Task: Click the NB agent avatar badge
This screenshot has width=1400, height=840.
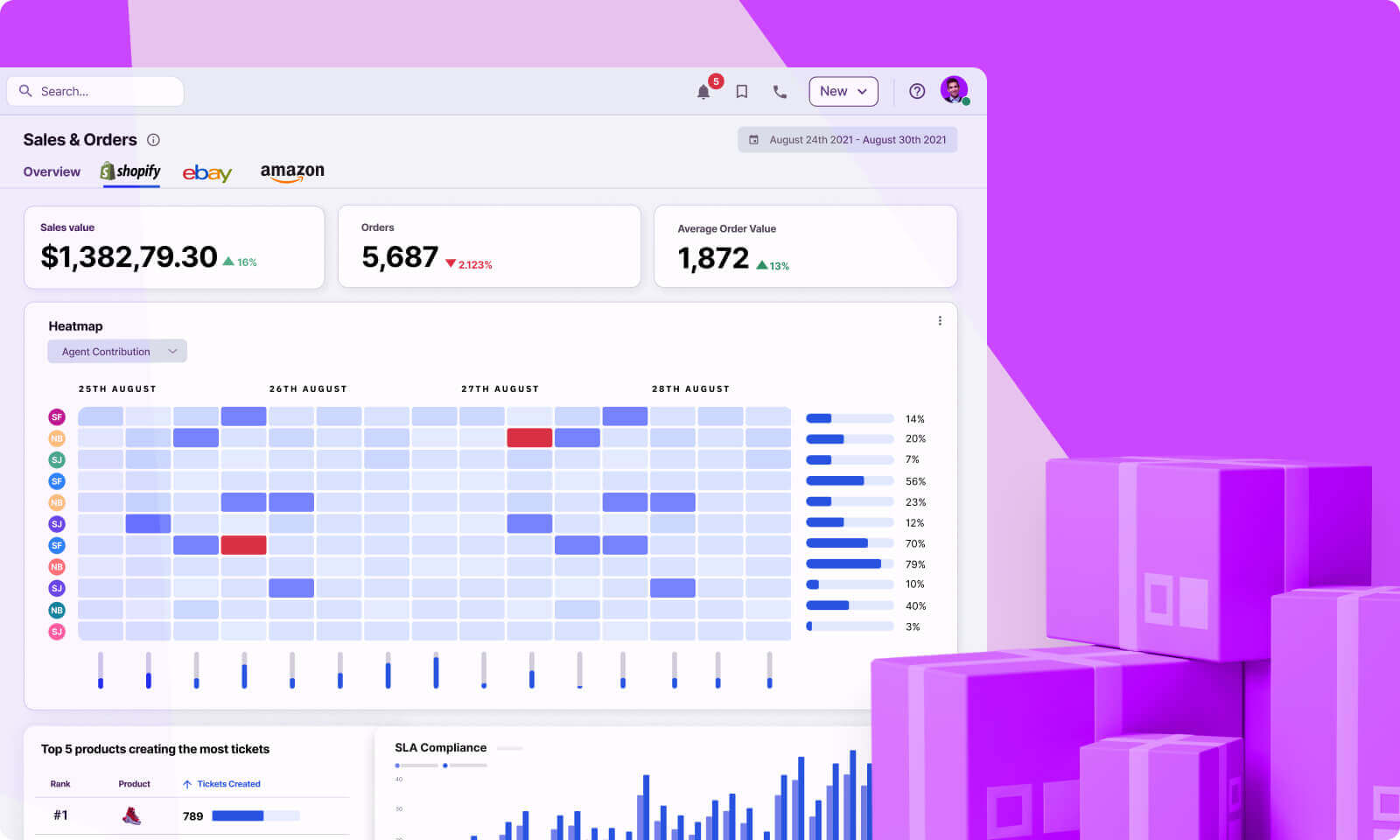Action: (56, 437)
